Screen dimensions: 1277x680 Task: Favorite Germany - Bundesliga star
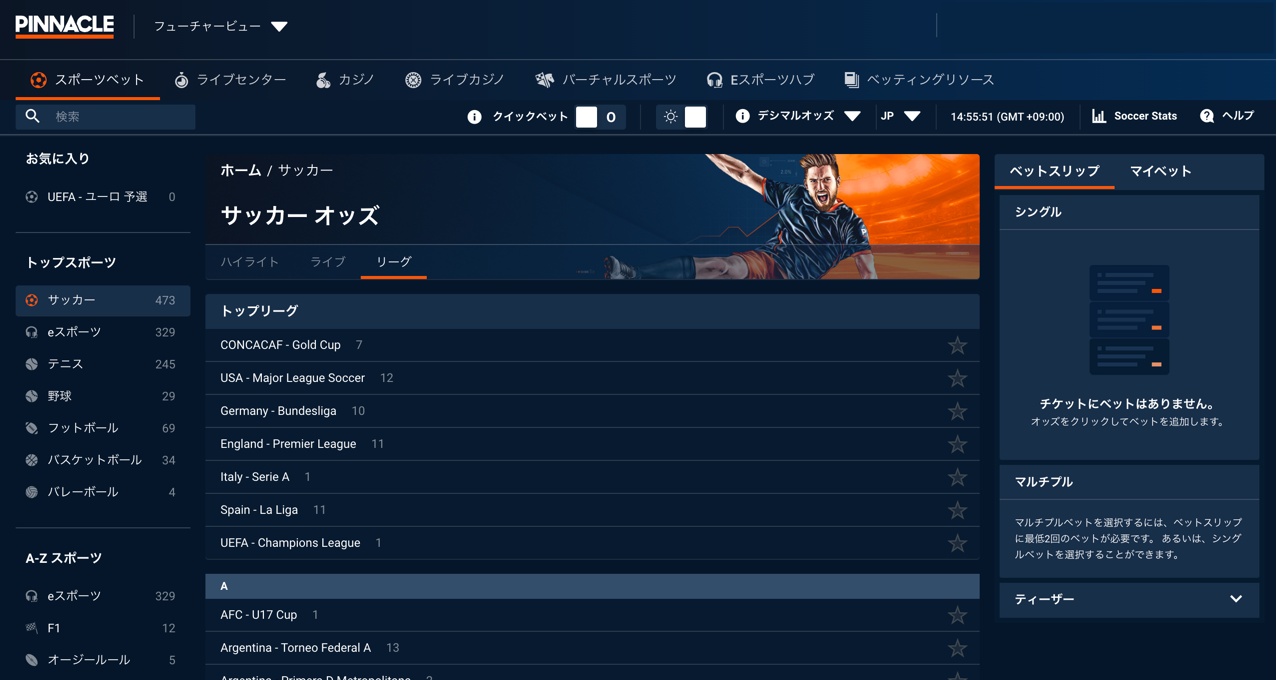point(957,411)
